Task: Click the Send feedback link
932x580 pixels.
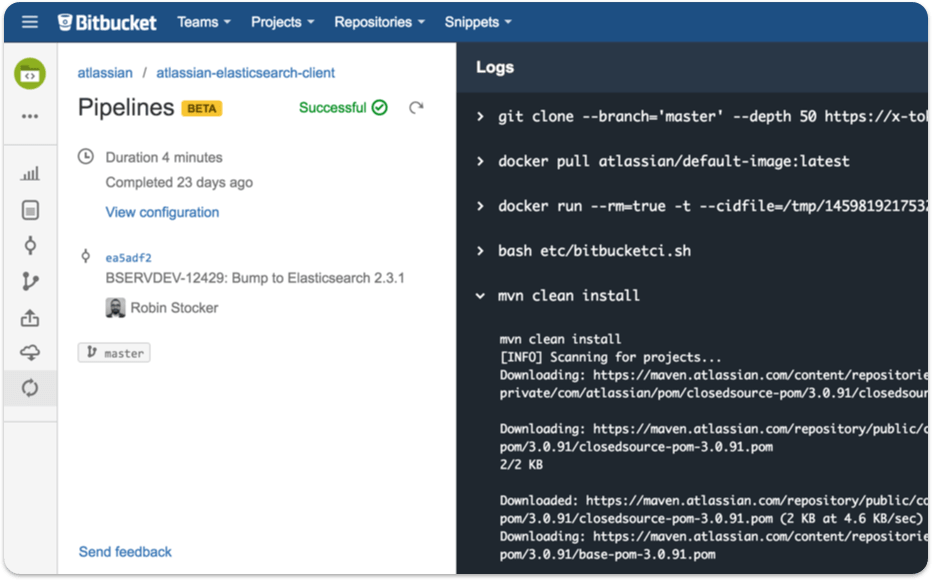Action: pyautogui.click(x=124, y=551)
